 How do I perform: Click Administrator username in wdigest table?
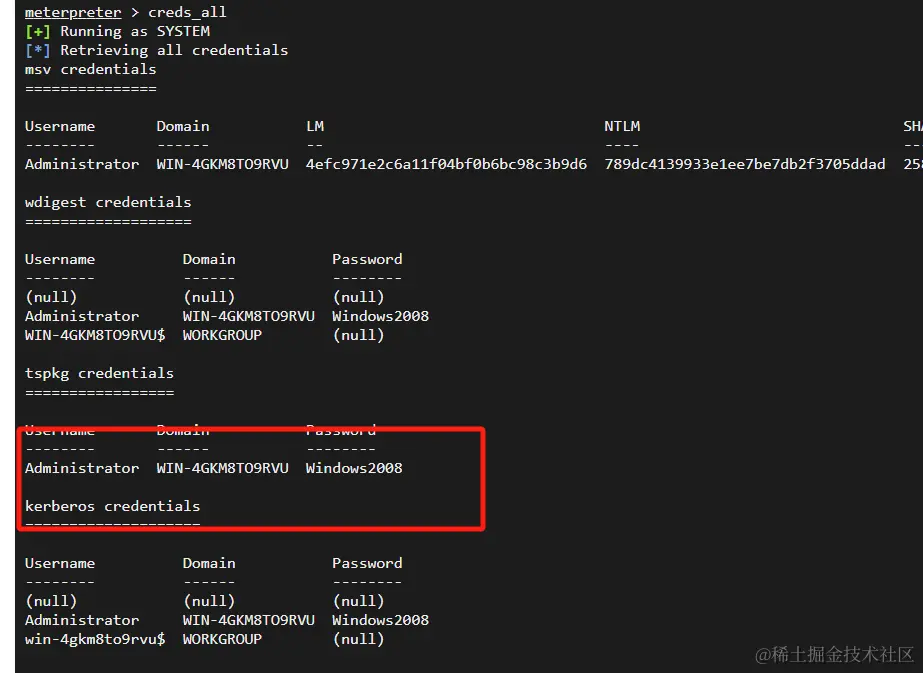coord(82,316)
